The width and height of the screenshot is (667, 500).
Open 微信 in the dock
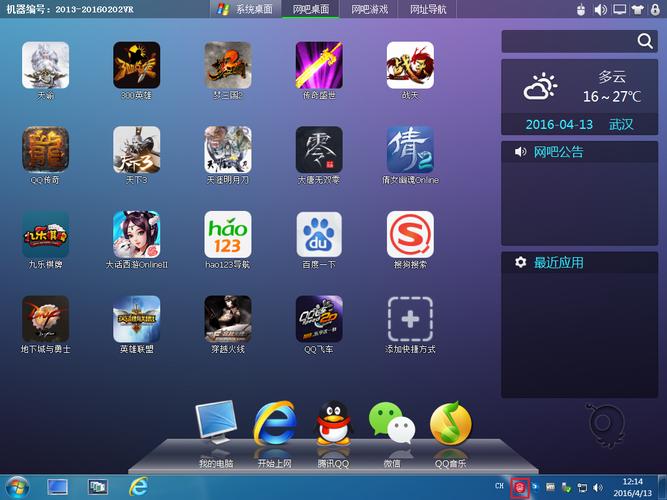391,425
